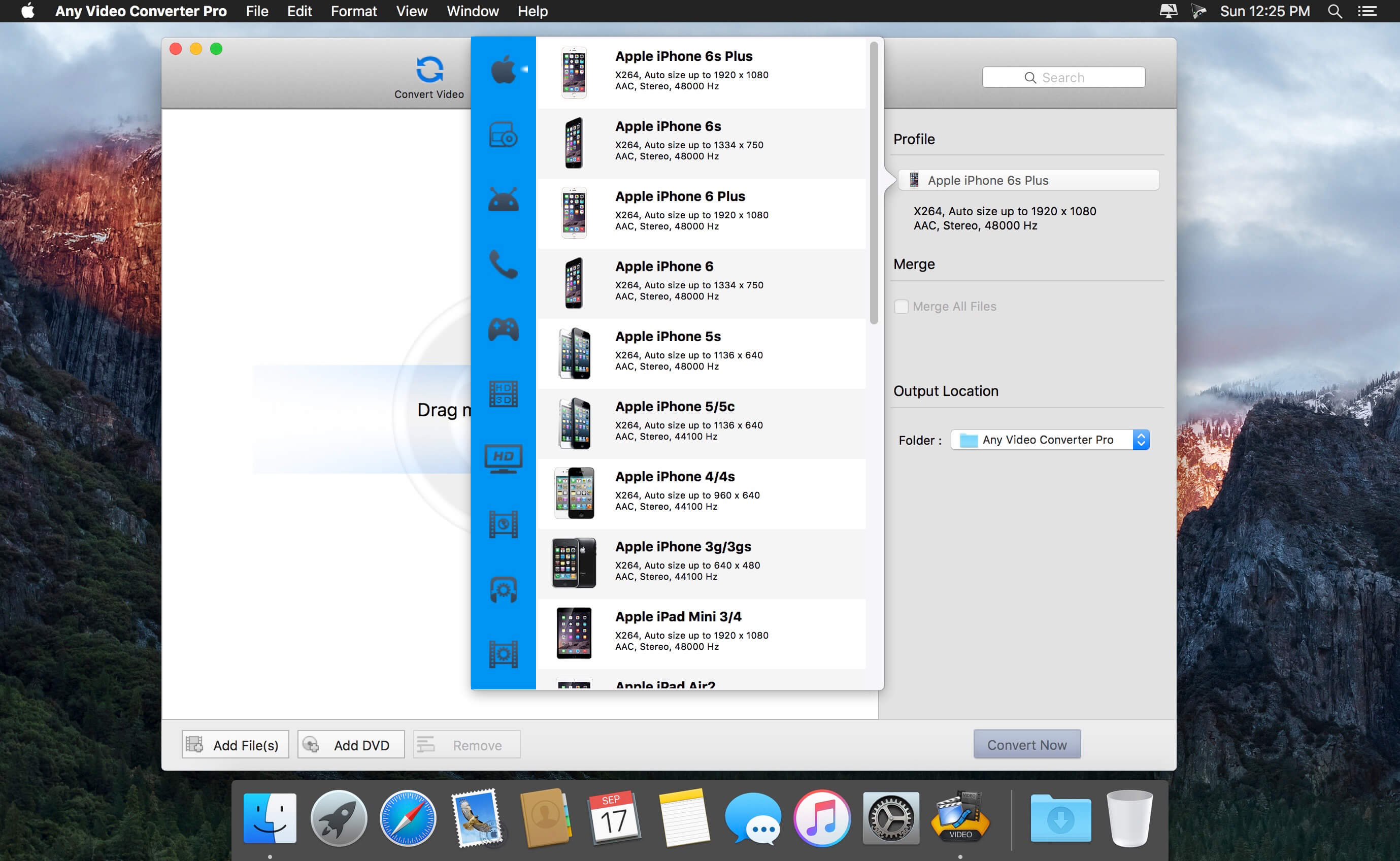This screenshot has width=1400, height=861.
Task: Toggle the Merge All Files checkbox
Action: pos(900,306)
